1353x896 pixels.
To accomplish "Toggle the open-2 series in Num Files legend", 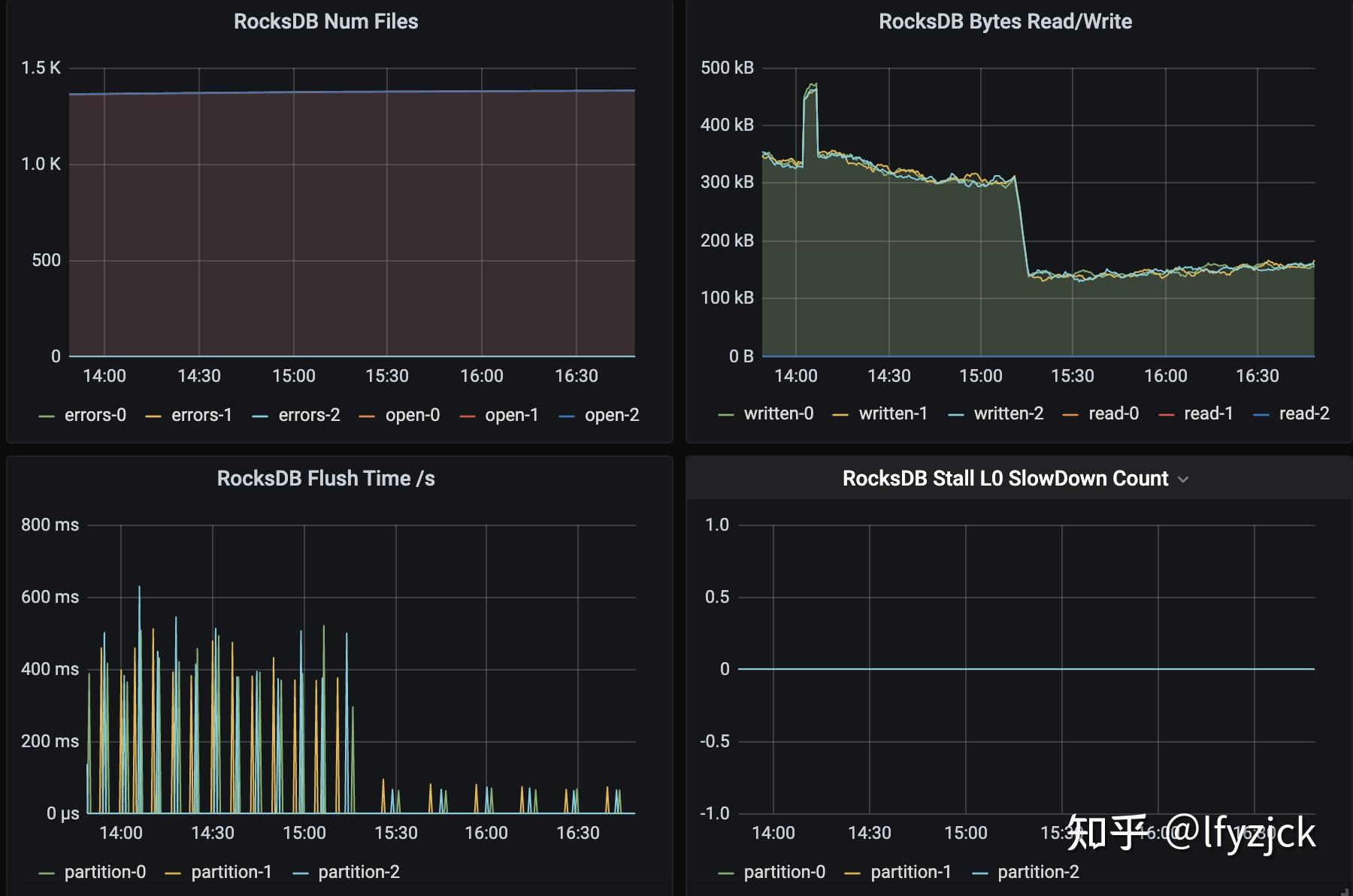I will pyautogui.click(x=612, y=415).
